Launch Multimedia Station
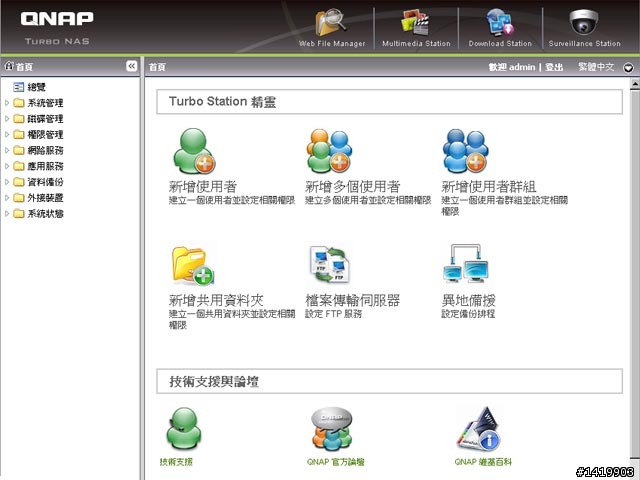This screenshot has width=640, height=480. [416, 28]
